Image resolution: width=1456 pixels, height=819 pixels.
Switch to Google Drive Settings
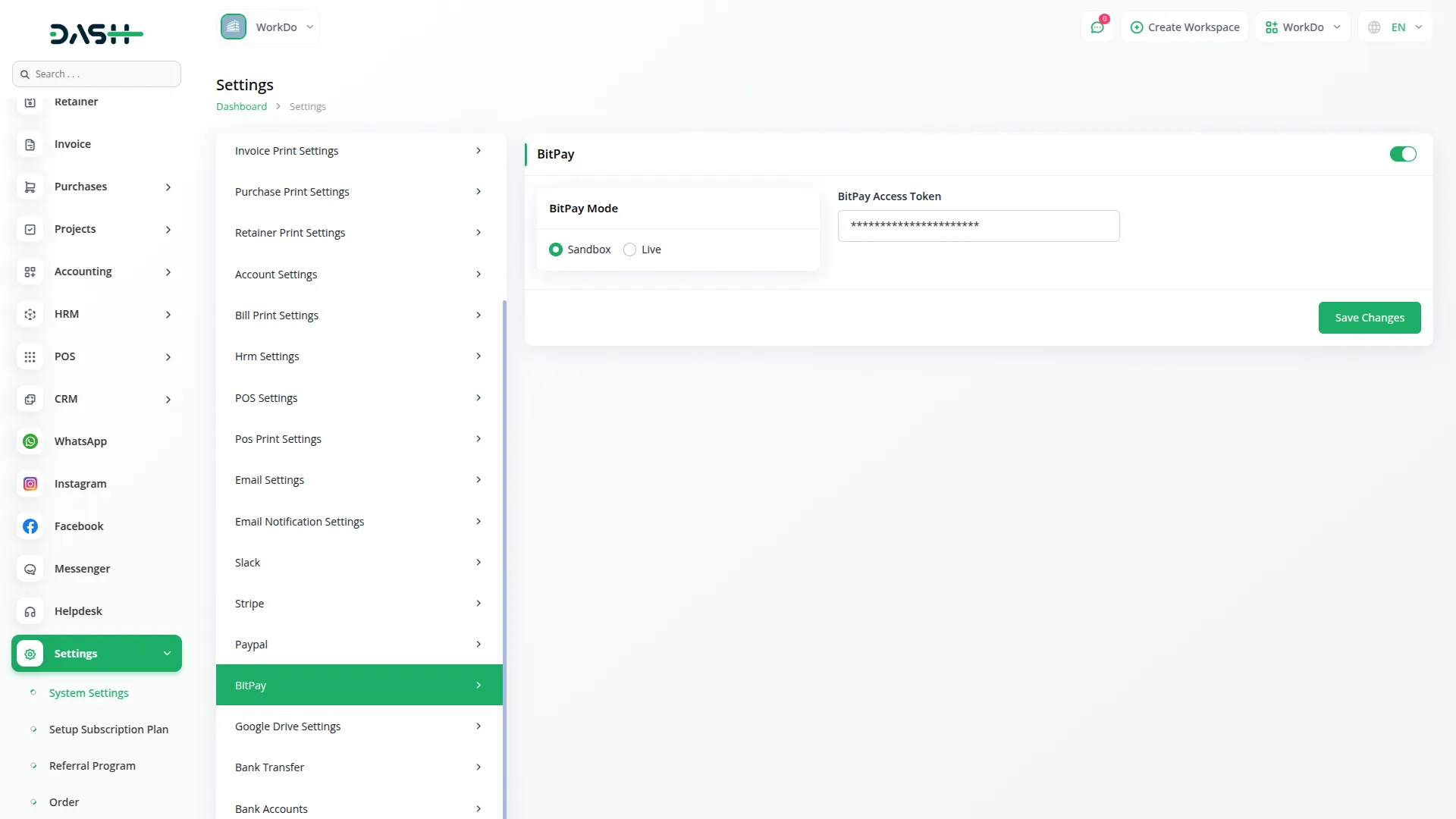357,726
